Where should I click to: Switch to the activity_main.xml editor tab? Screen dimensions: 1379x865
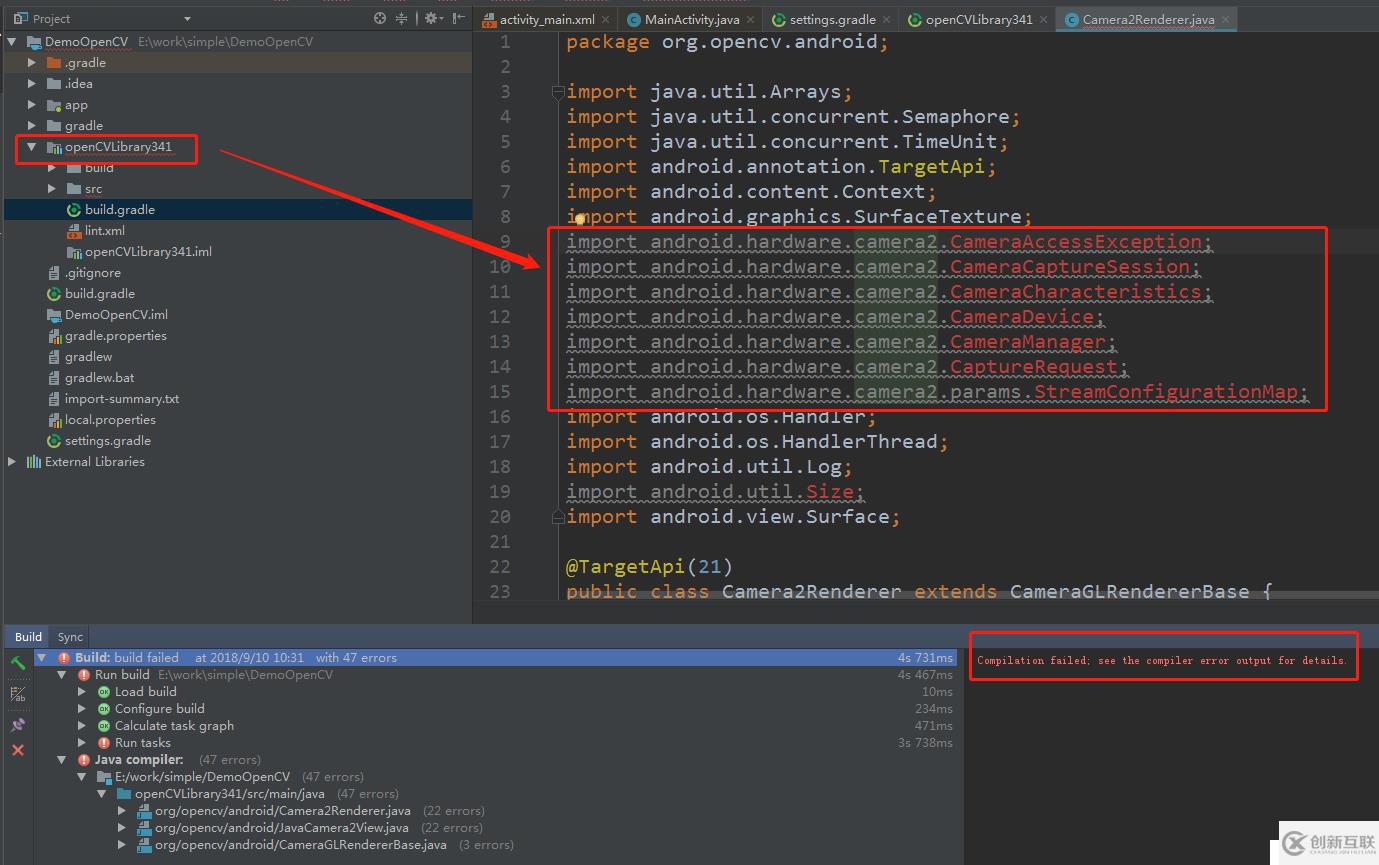pos(547,20)
